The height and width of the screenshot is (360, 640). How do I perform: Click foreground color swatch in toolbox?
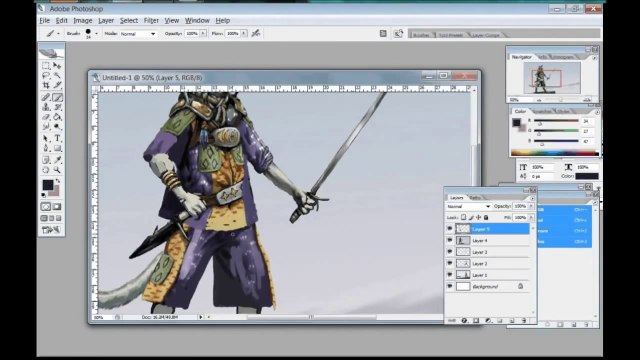coord(48,185)
